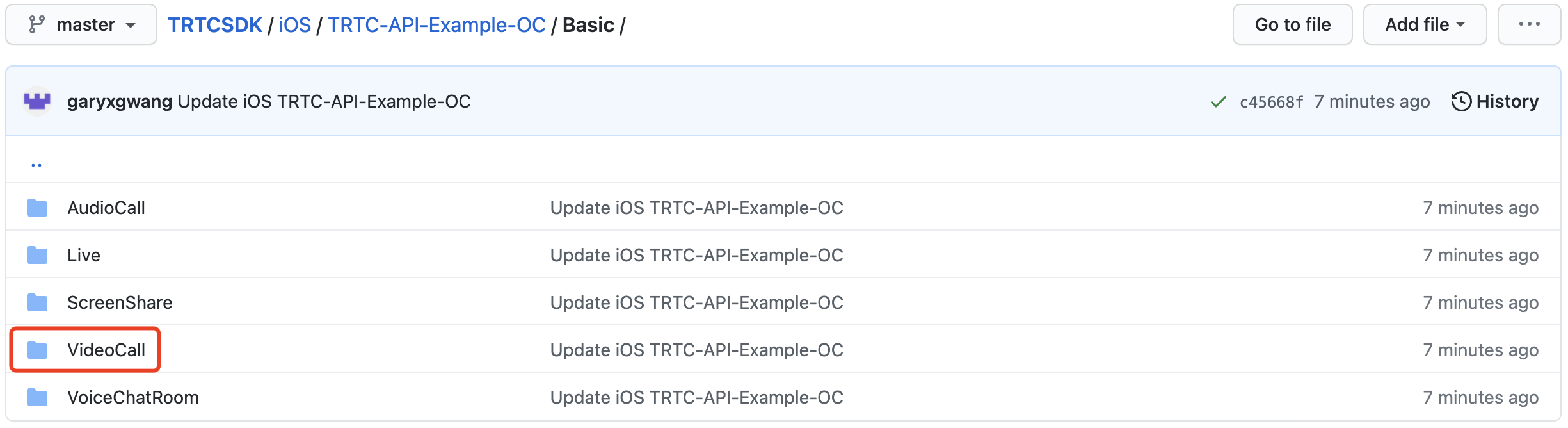Screen dimensions: 1568x428
Task: Open the VideoCall folder
Action: (x=106, y=350)
